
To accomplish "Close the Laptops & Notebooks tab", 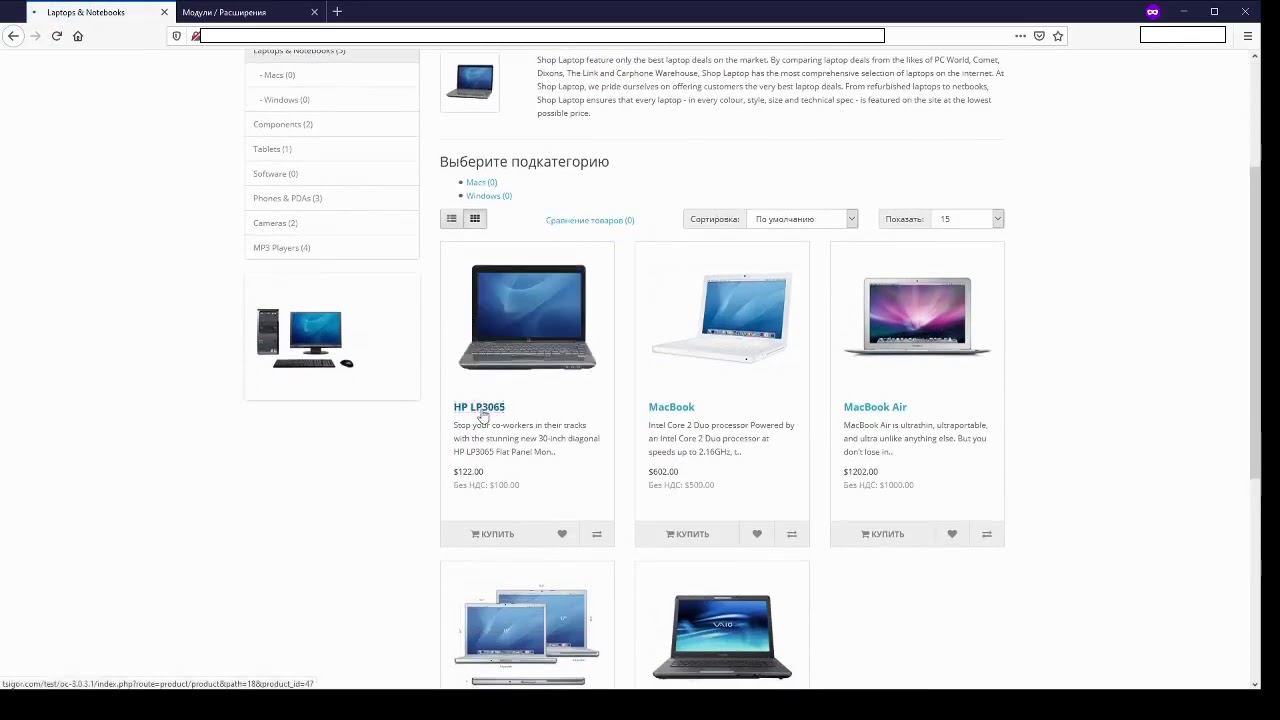I will coord(165,12).
